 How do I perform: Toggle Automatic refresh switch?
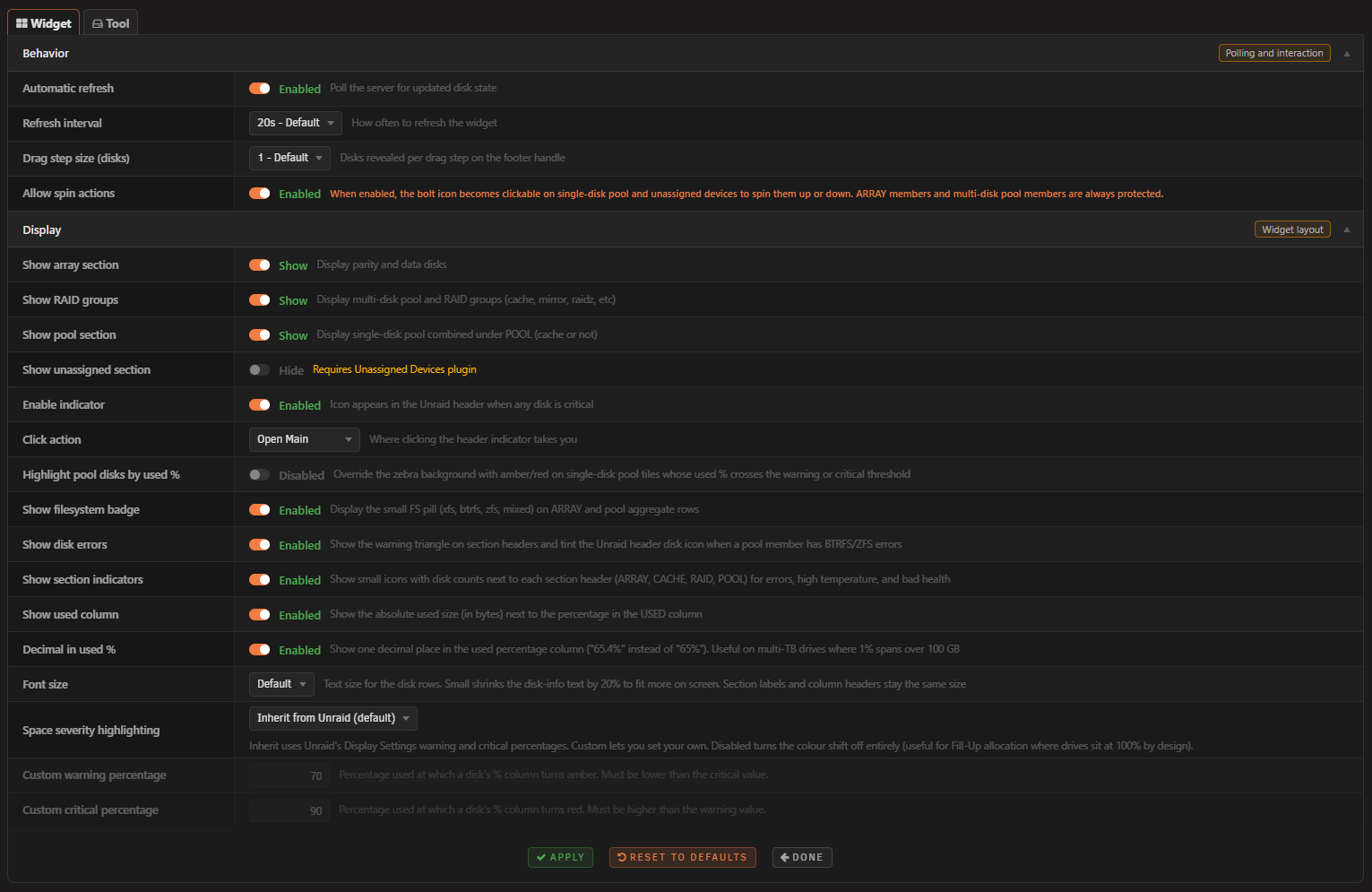[260, 89]
